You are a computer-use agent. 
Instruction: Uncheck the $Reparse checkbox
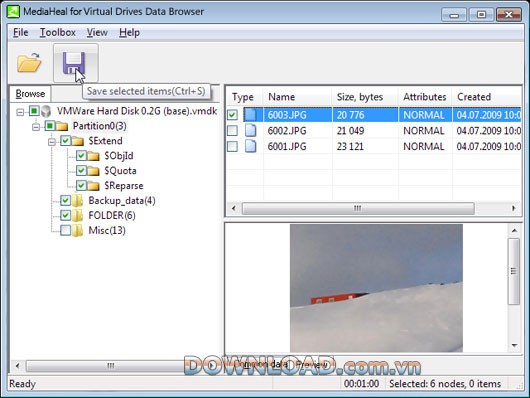pyautogui.click(x=81, y=185)
